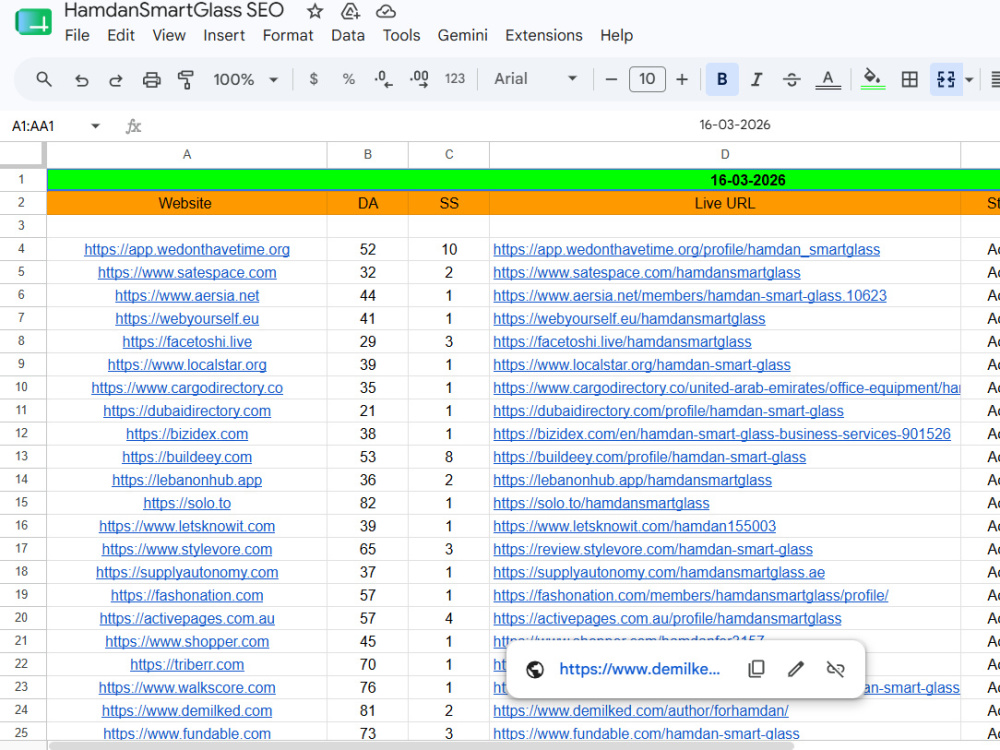Open the Help menu
Image resolution: width=1000 pixels, height=750 pixels.
point(616,35)
